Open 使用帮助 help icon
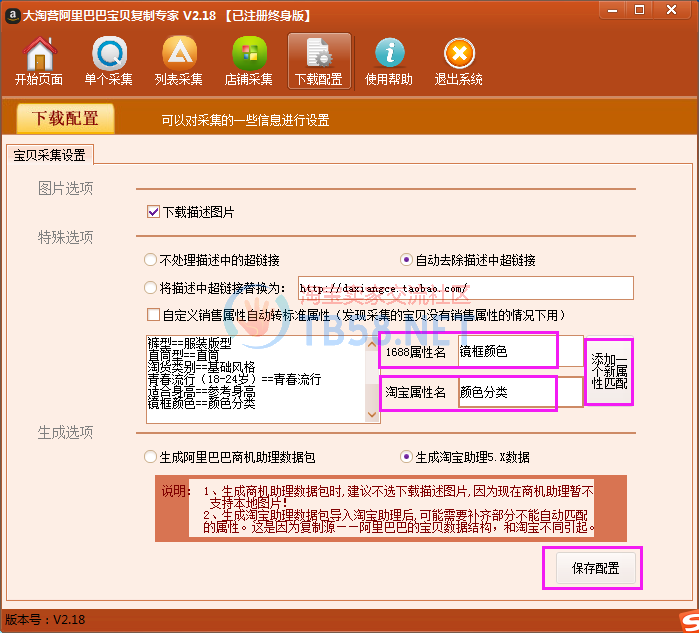The width and height of the screenshot is (699, 633). tap(388, 60)
